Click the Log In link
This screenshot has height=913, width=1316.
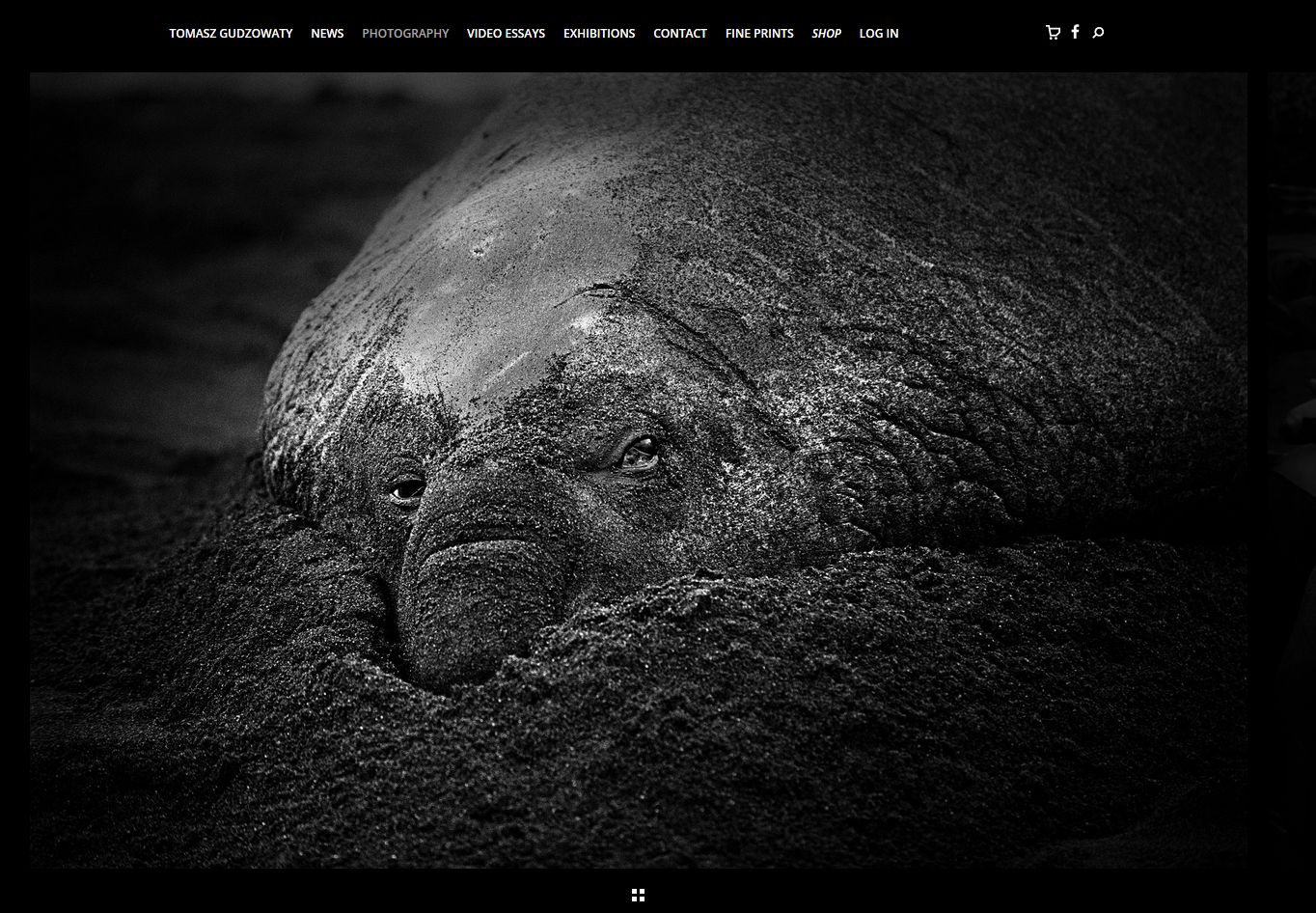click(x=879, y=33)
